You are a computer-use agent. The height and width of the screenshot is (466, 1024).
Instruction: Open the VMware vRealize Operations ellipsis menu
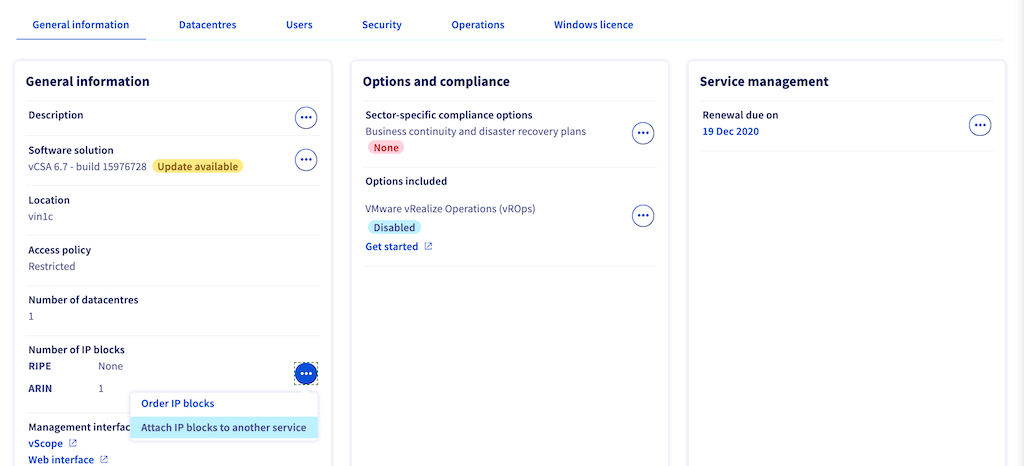click(643, 215)
